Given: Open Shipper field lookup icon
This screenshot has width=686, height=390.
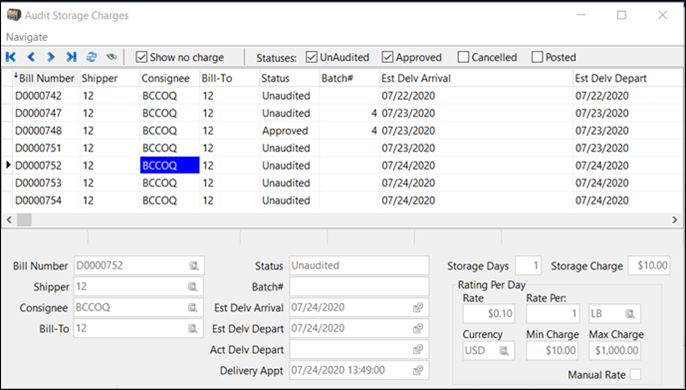Looking at the screenshot, I should (x=192, y=287).
